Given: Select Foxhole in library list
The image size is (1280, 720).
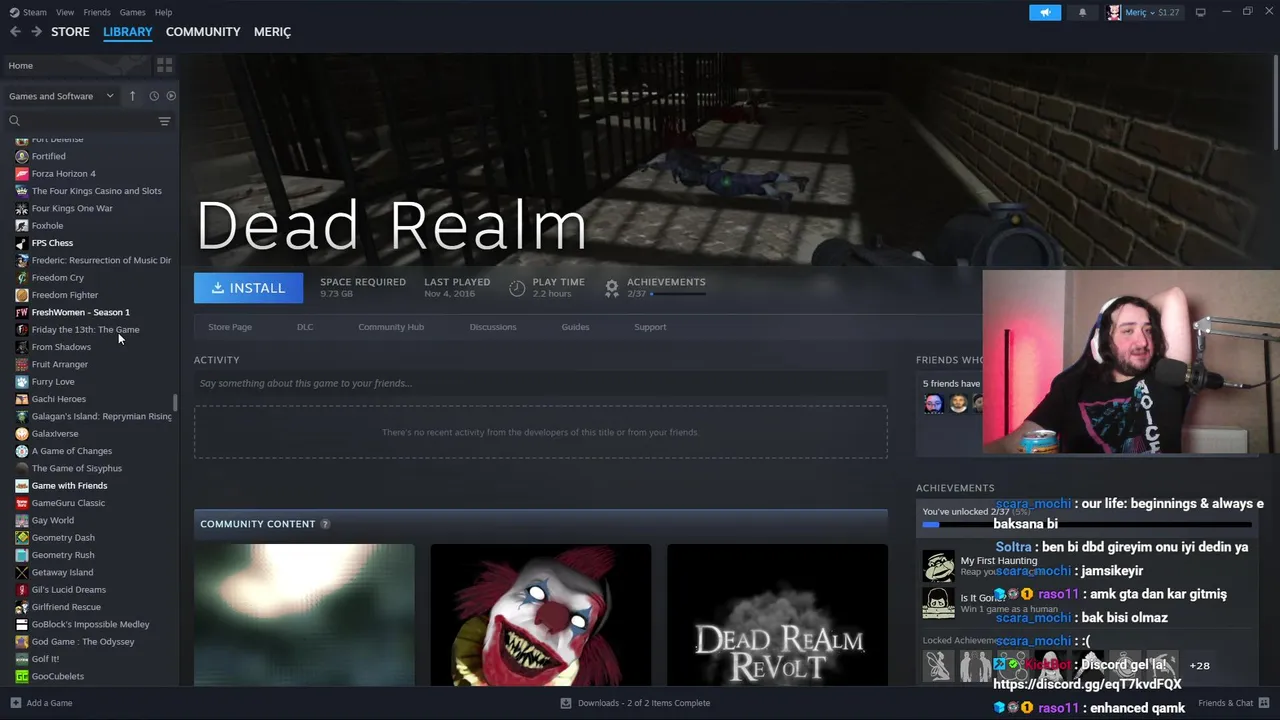Looking at the screenshot, I should [47, 226].
